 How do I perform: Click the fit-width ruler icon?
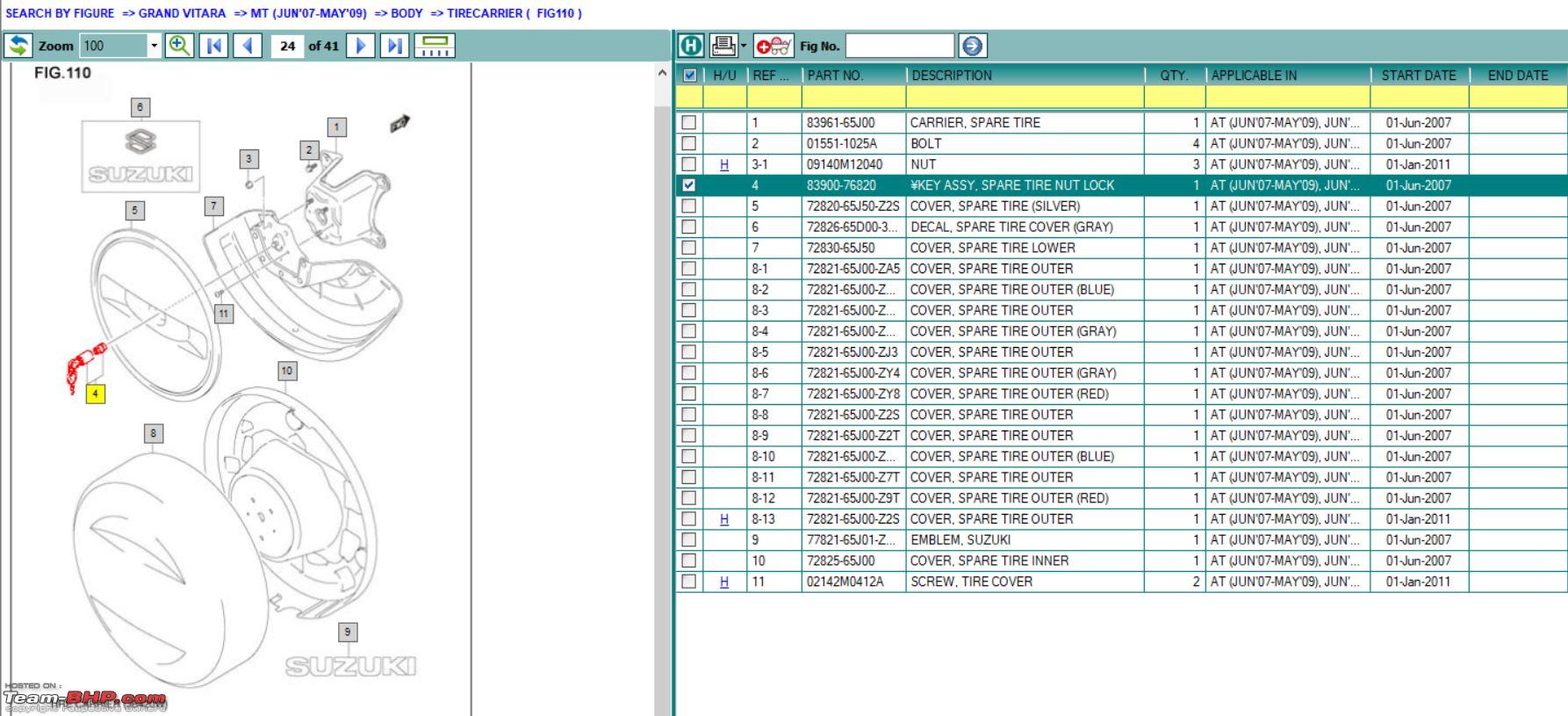click(x=435, y=46)
